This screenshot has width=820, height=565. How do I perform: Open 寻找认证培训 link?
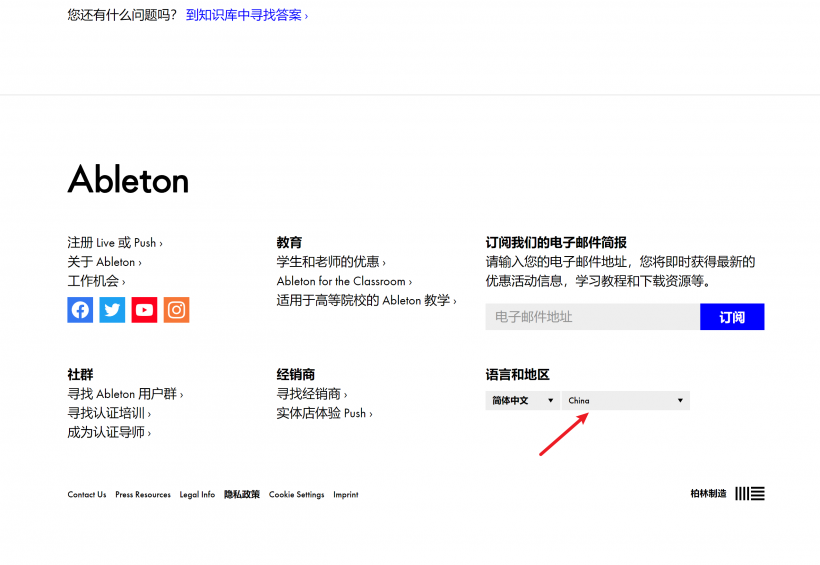tap(109, 413)
